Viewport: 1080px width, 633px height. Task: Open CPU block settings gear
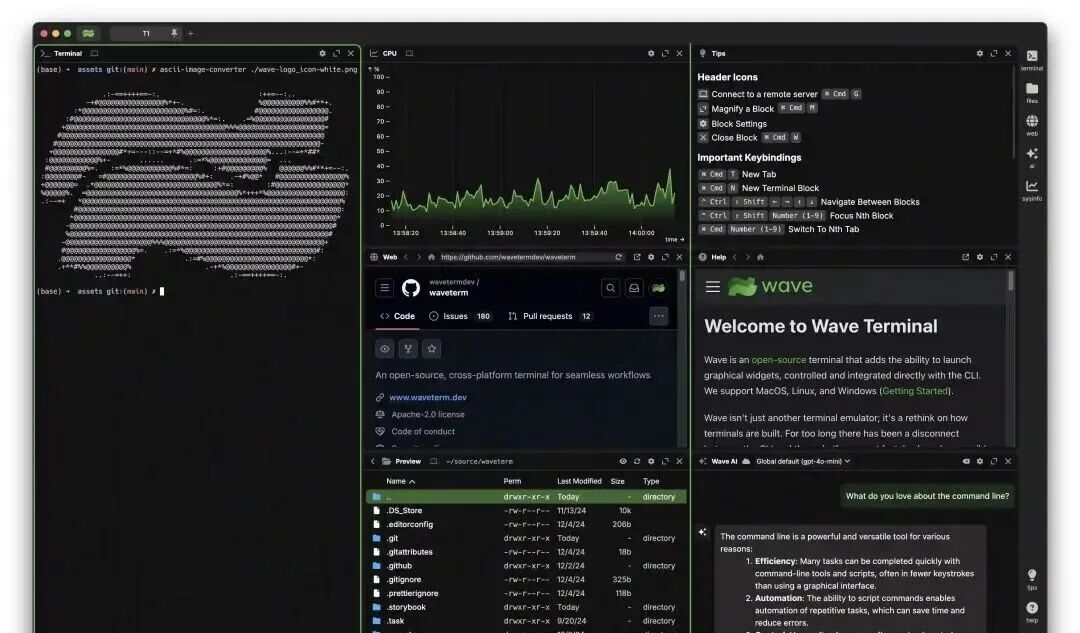click(651, 53)
